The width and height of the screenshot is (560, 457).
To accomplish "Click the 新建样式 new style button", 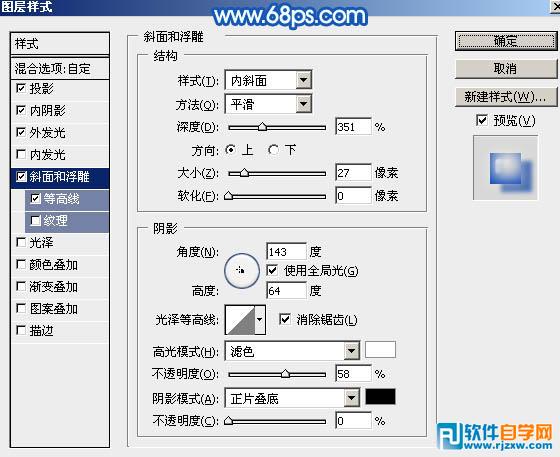I will pyautogui.click(x=506, y=96).
